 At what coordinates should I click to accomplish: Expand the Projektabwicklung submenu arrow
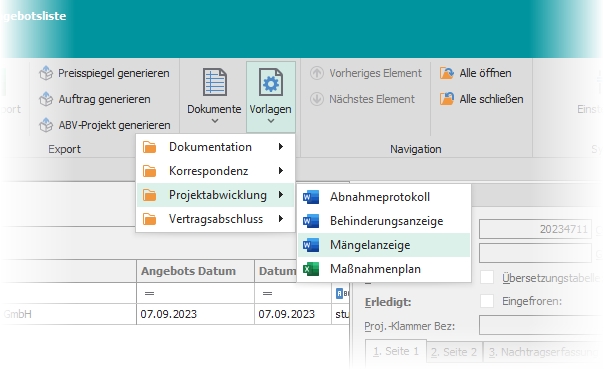tap(281, 195)
